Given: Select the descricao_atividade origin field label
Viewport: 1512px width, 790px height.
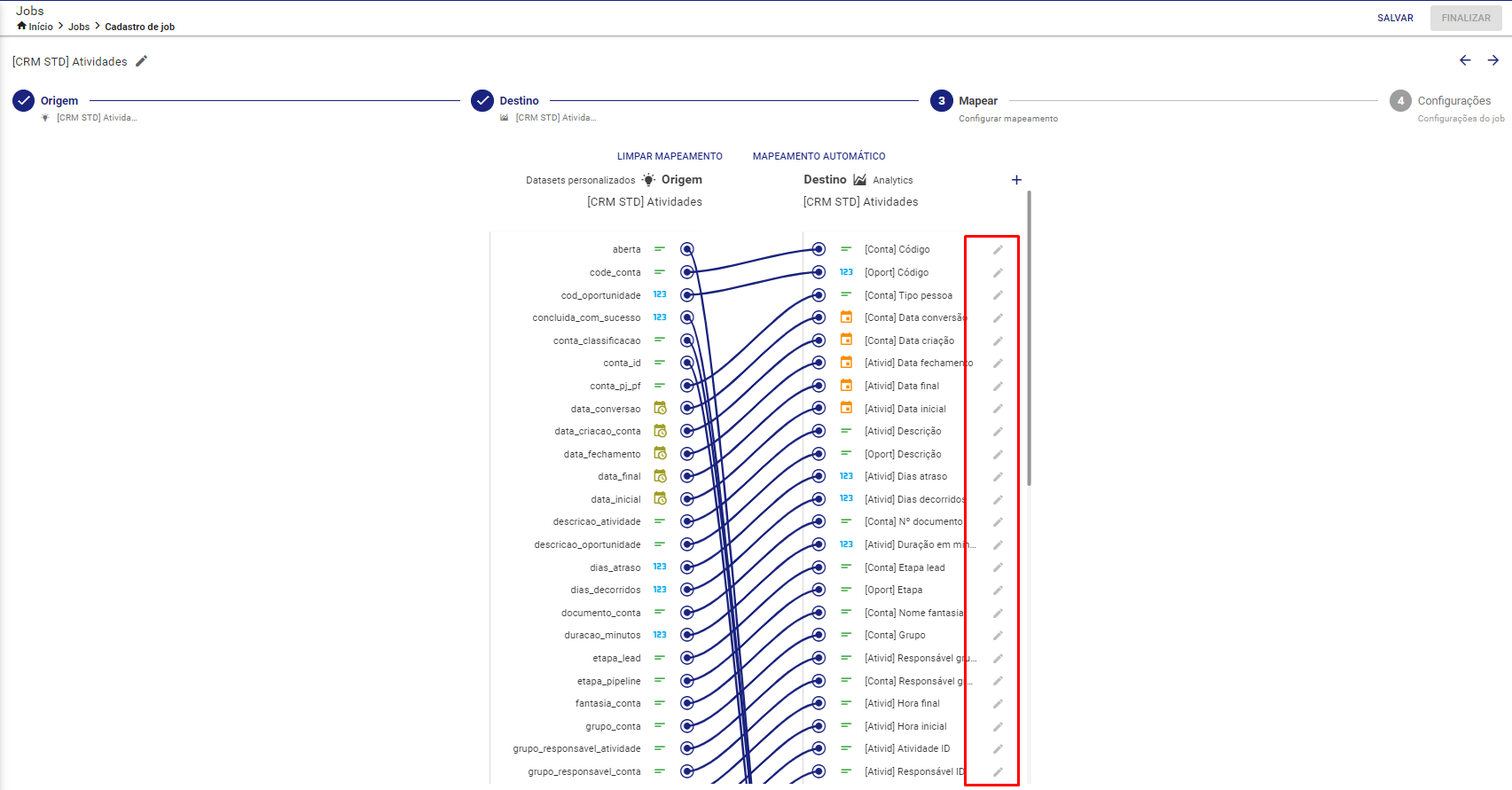Looking at the screenshot, I should click(597, 521).
